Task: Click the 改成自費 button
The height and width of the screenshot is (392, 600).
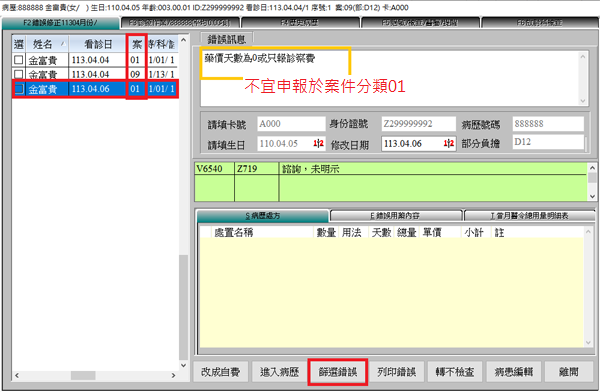Action: tap(220, 372)
